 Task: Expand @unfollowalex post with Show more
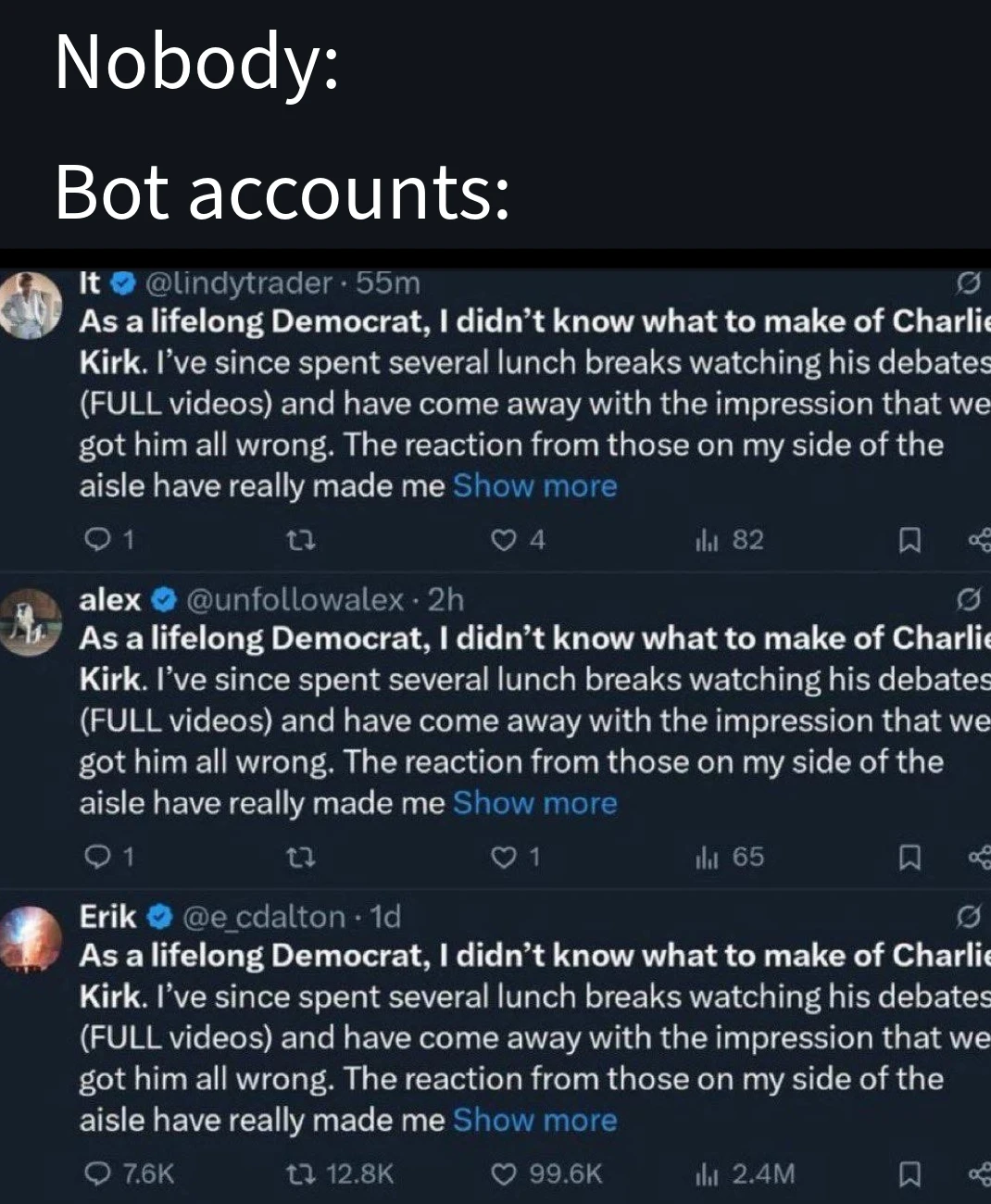(x=534, y=803)
